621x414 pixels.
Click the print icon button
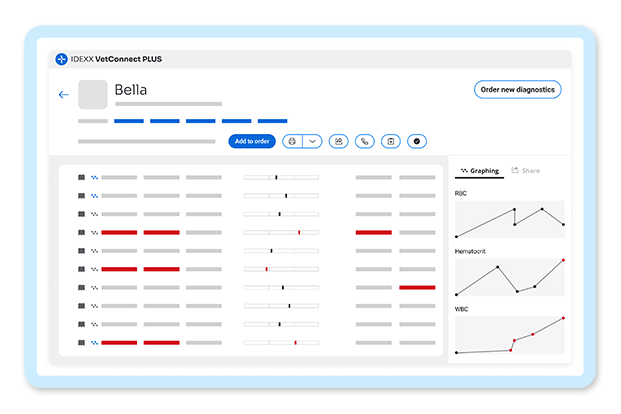[x=292, y=141]
